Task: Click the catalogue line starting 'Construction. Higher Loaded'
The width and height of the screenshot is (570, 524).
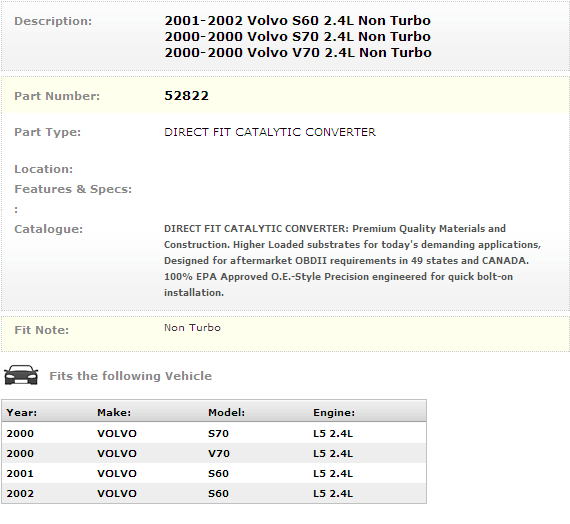Action: pos(352,245)
